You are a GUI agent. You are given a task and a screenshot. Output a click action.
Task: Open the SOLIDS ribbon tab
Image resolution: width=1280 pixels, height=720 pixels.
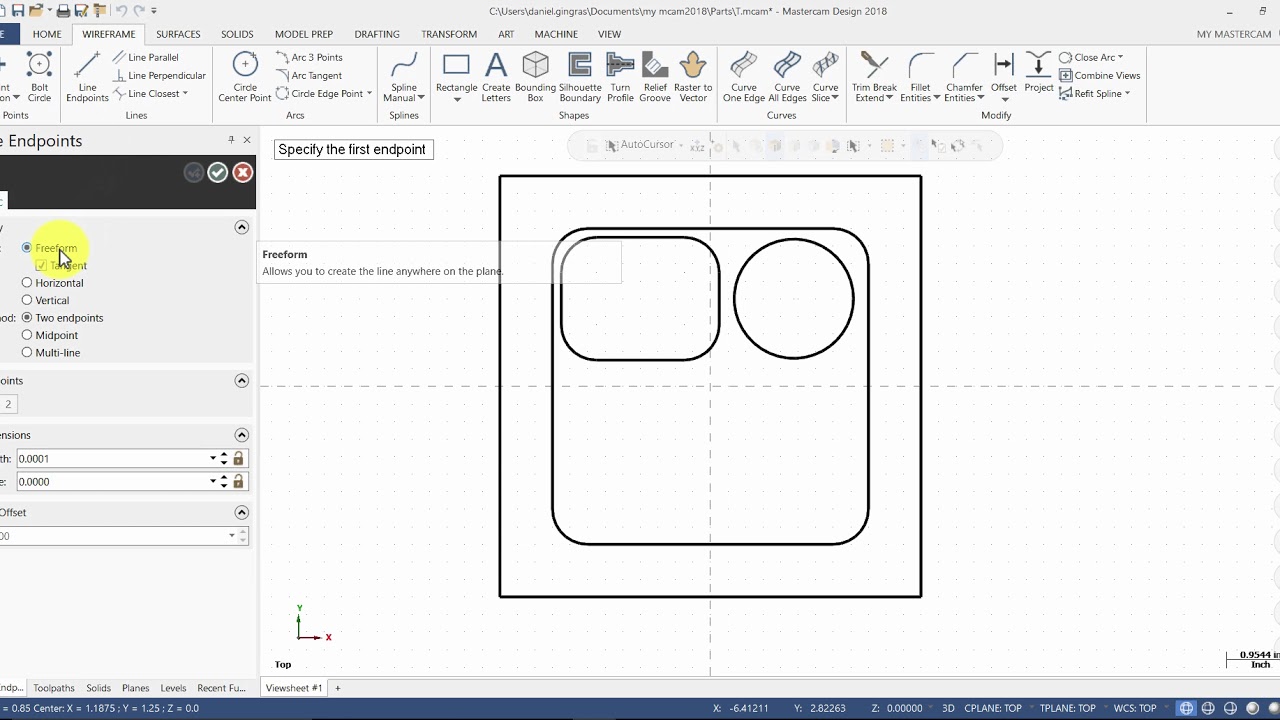pyautogui.click(x=237, y=34)
